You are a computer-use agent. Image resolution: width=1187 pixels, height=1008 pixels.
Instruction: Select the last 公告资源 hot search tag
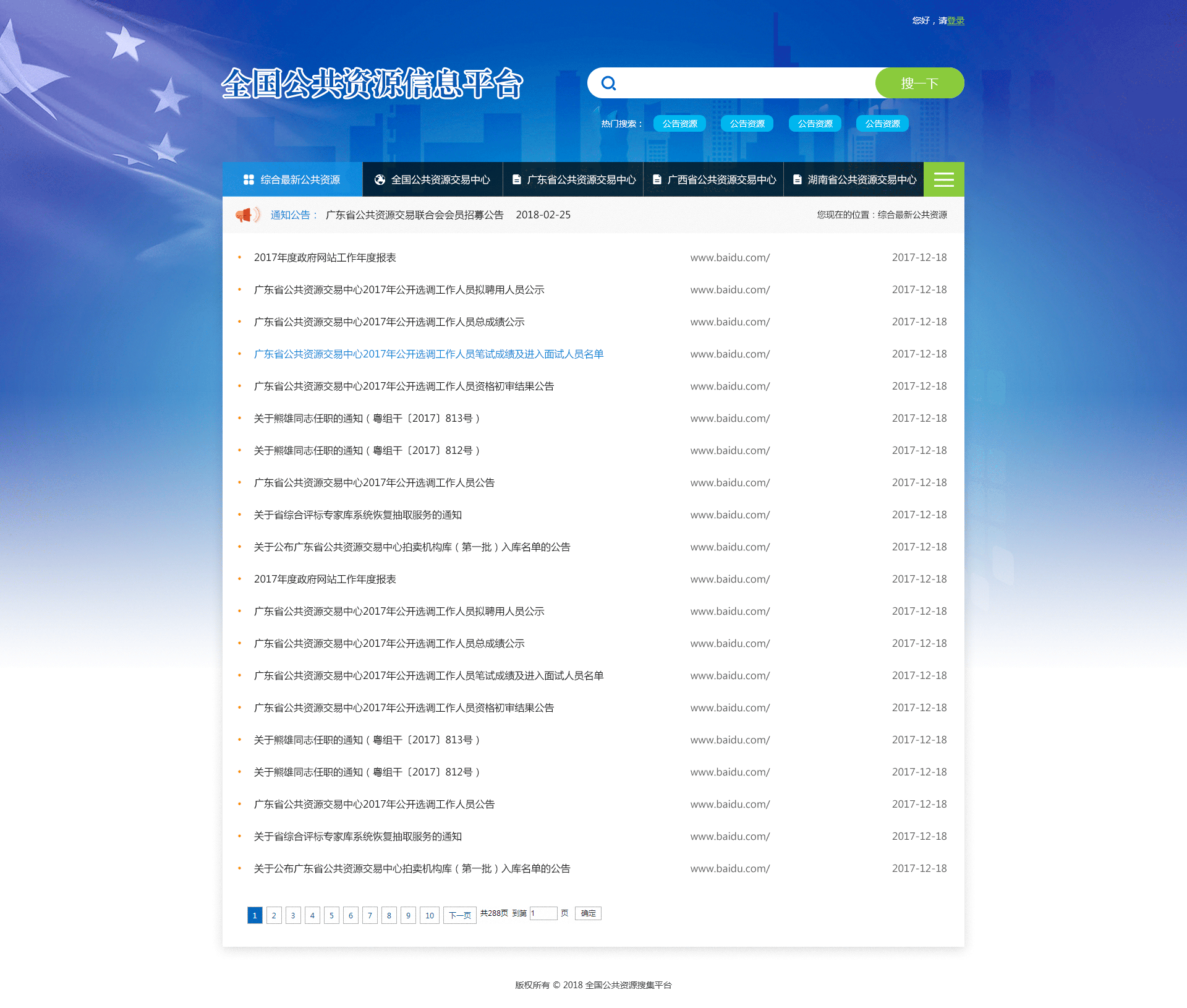[x=882, y=124]
